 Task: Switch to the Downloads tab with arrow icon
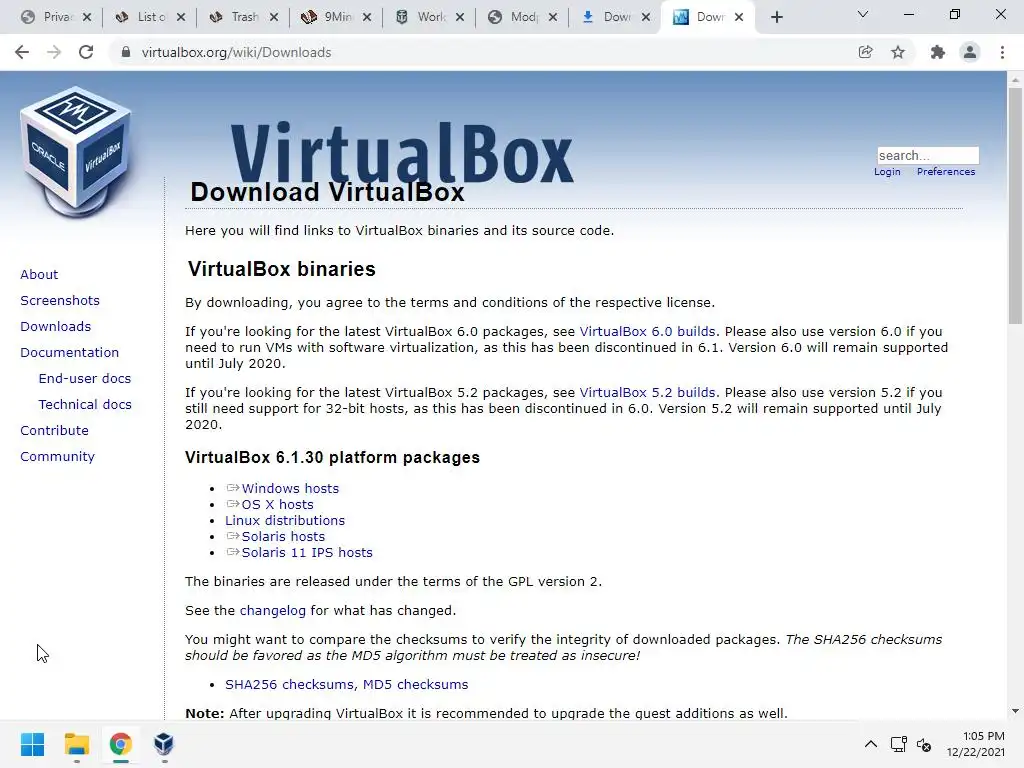coord(607,17)
